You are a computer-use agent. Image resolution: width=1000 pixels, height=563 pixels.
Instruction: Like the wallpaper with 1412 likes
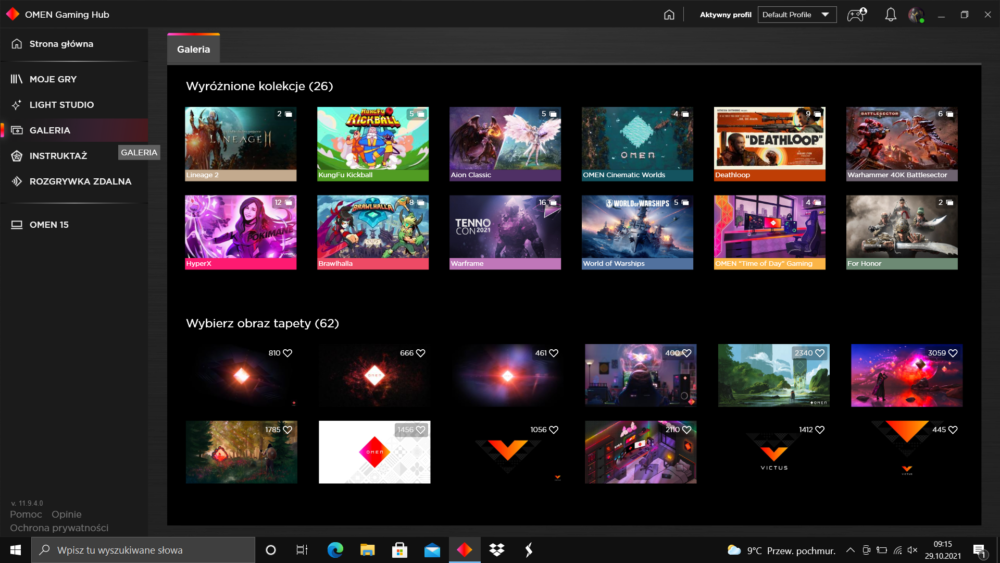pyautogui.click(x=820, y=430)
